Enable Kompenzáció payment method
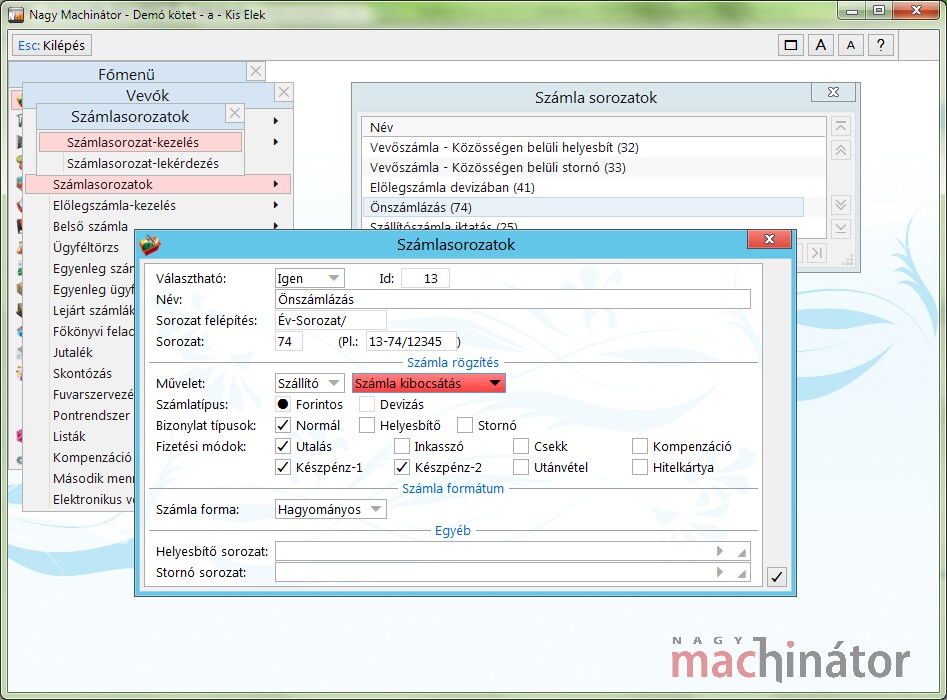The height and width of the screenshot is (700, 947). coord(640,446)
